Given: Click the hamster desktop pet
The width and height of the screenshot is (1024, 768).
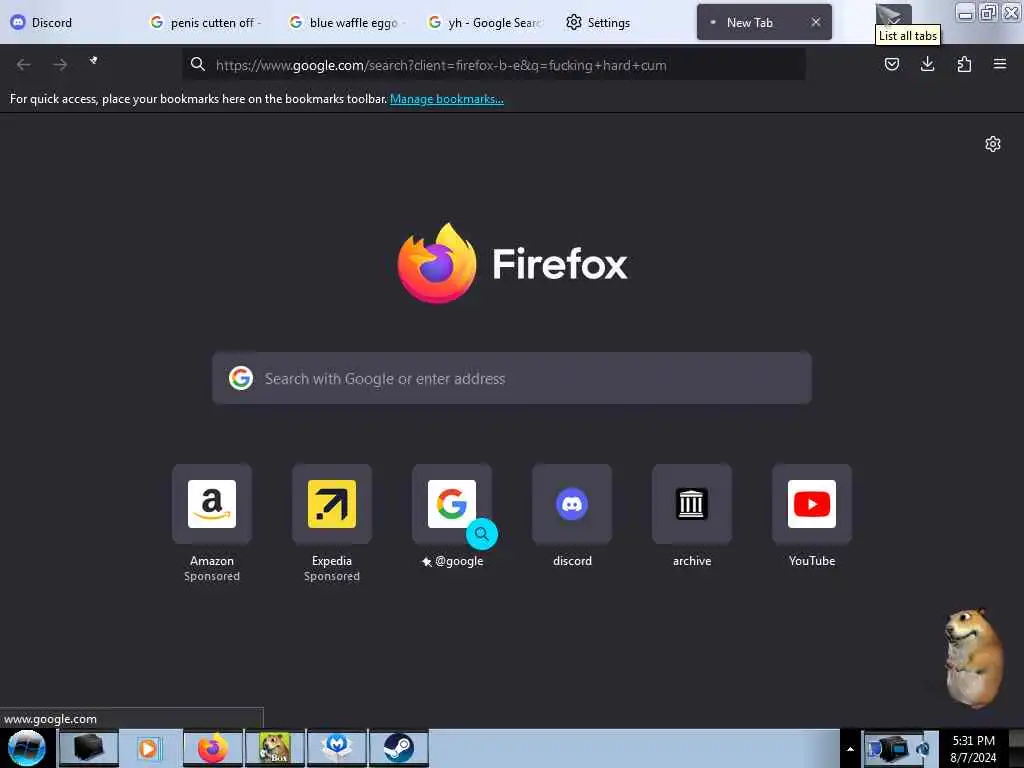Looking at the screenshot, I should [x=973, y=658].
